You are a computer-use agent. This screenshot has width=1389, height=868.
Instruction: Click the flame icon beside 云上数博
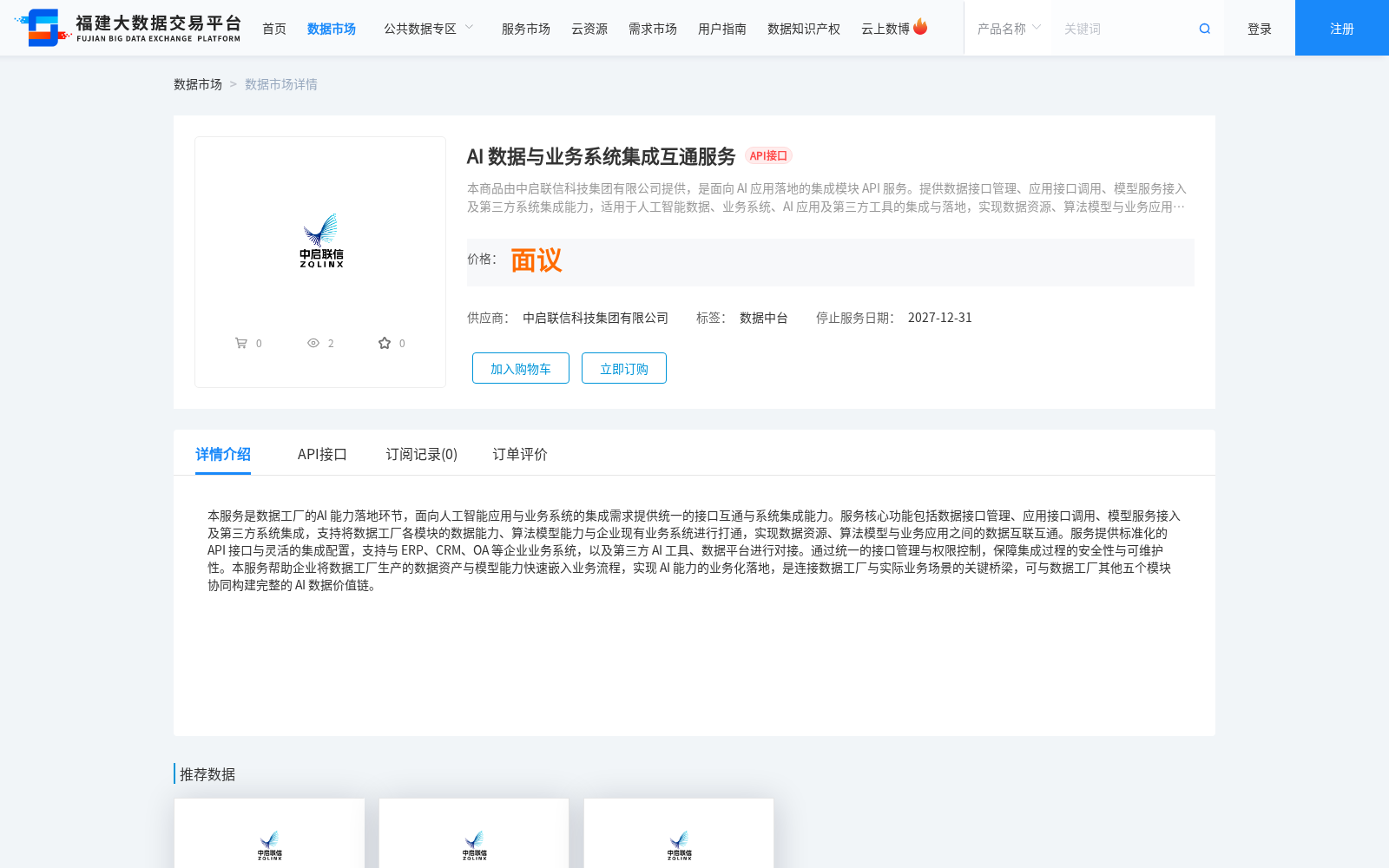(920, 27)
